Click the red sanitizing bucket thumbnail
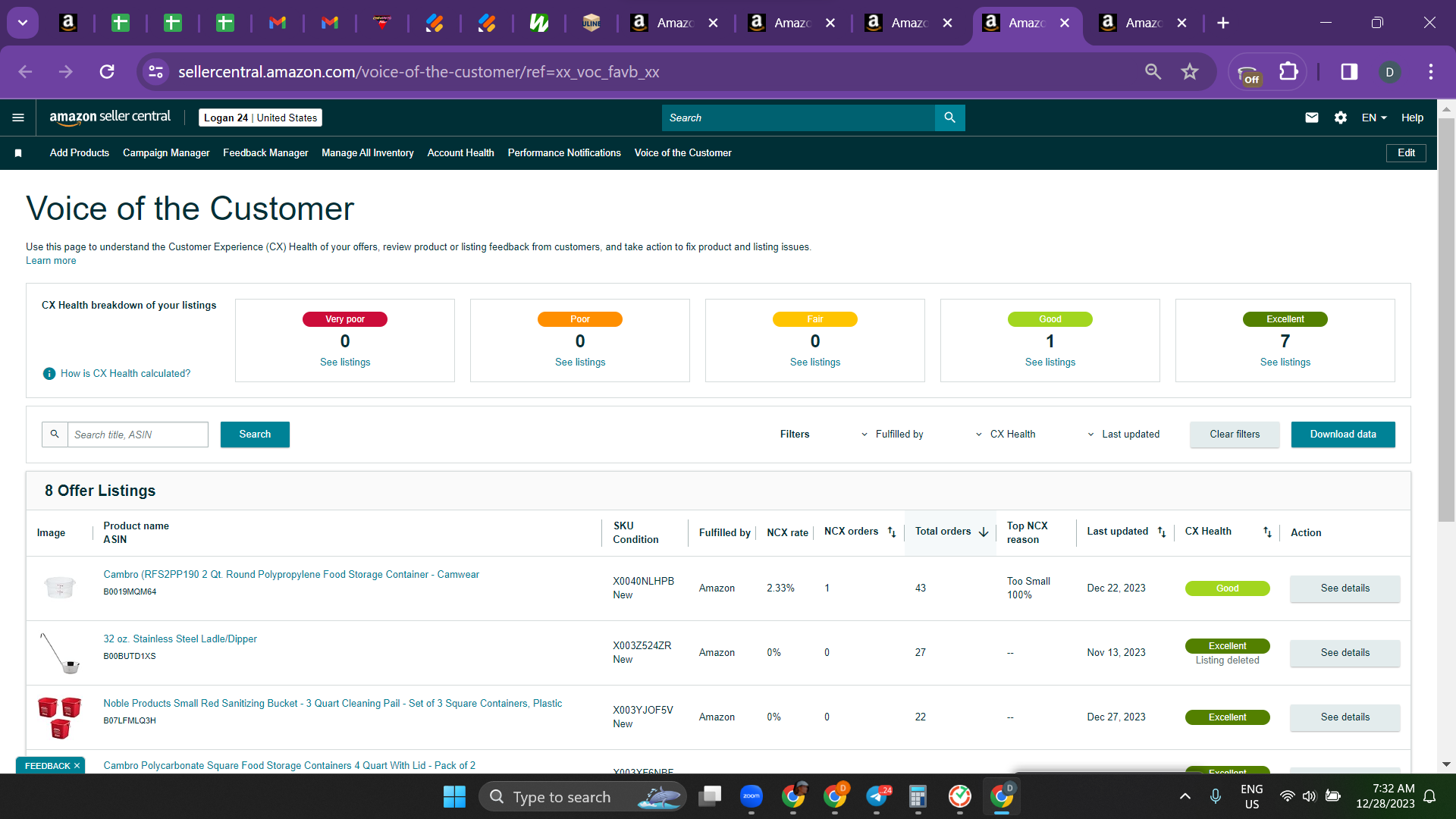The height and width of the screenshot is (819, 1456). (x=60, y=717)
